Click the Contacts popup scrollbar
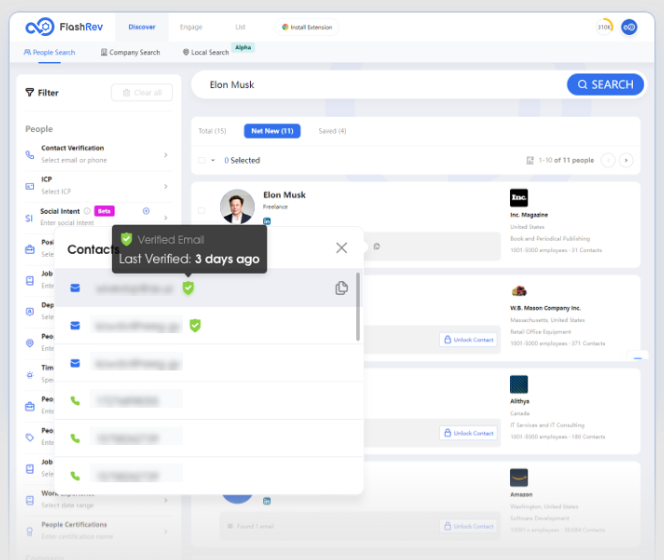This screenshot has height=560, width=664. click(x=358, y=307)
